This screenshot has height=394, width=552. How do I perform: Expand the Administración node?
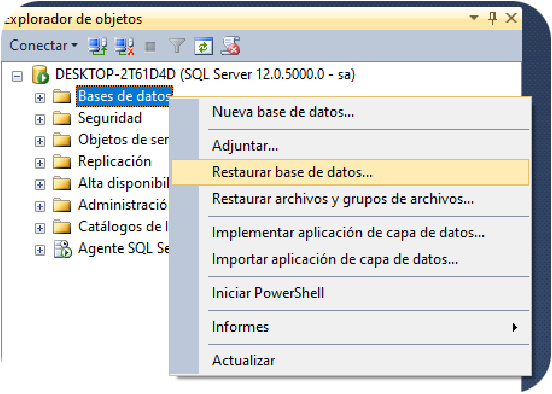click(40, 206)
